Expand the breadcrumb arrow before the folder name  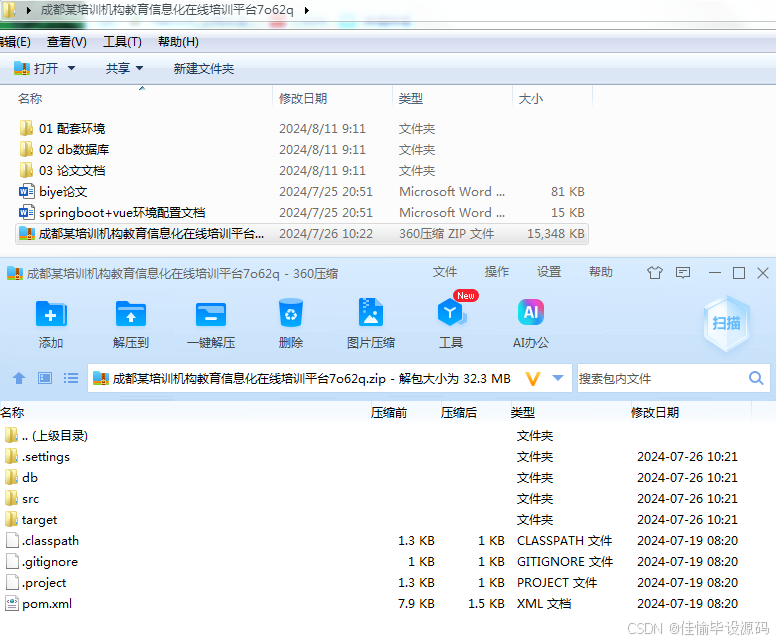coord(29,10)
